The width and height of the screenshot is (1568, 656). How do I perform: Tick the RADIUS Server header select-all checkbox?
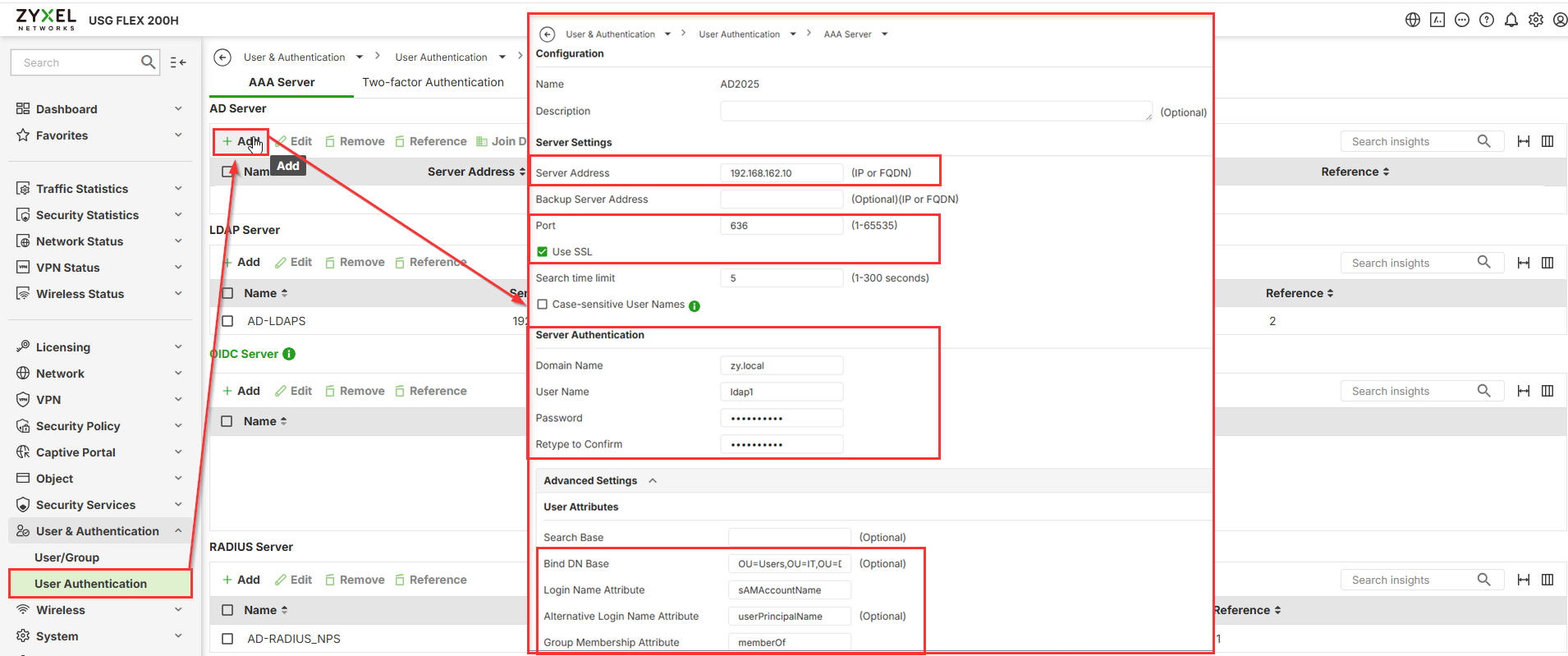click(227, 610)
